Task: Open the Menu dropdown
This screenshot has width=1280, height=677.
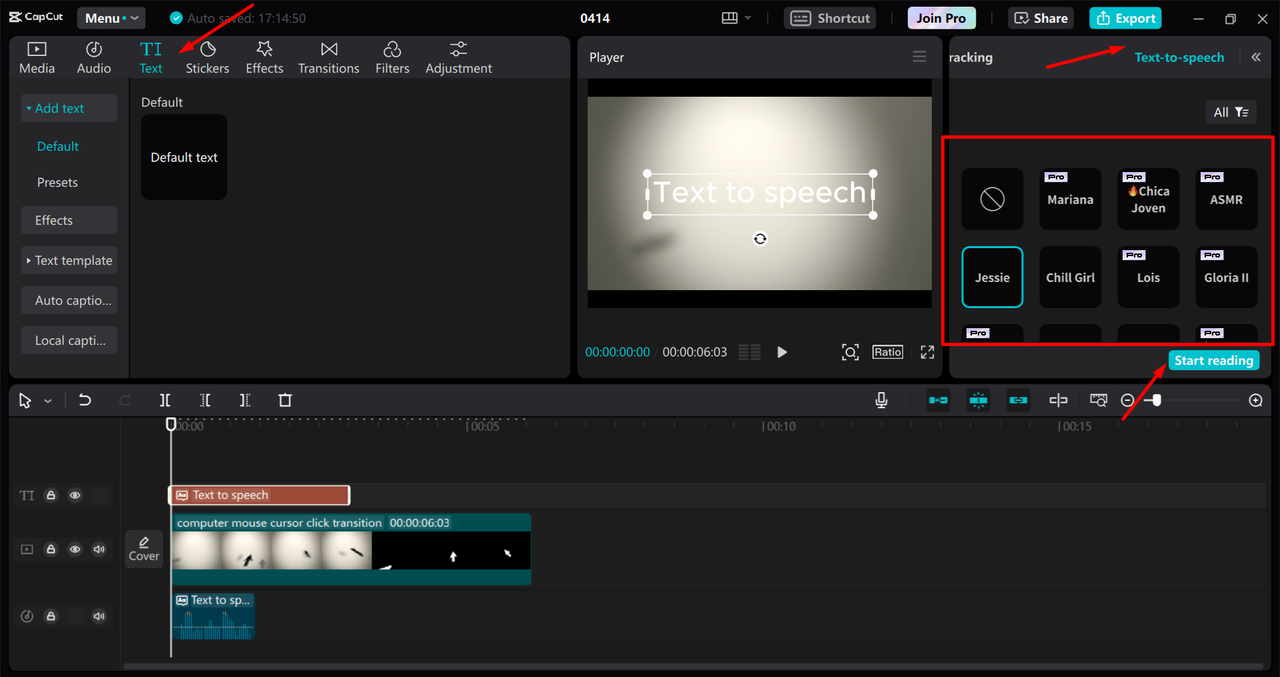Action: tap(109, 18)
